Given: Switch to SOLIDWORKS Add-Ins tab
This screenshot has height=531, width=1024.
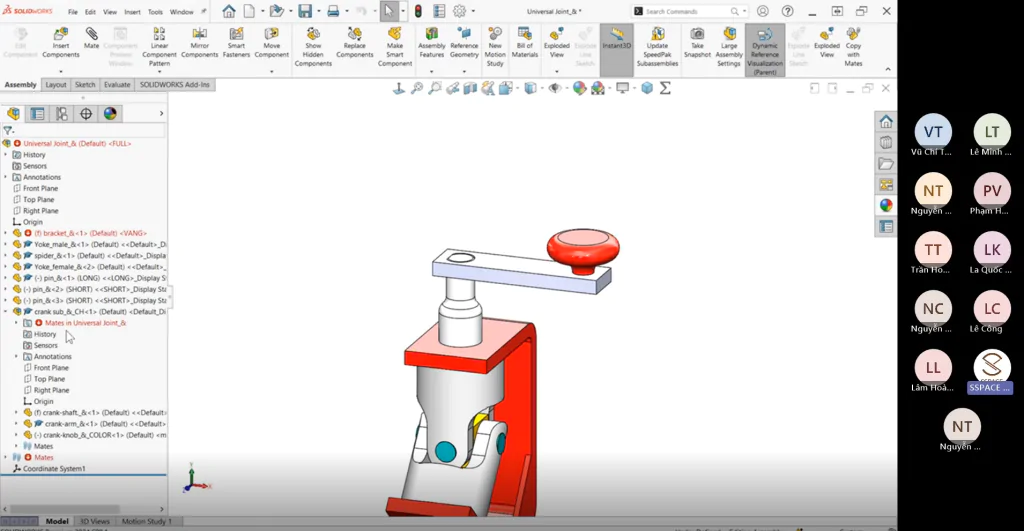Looking at the screenshot, I should [x=174, y=85].
